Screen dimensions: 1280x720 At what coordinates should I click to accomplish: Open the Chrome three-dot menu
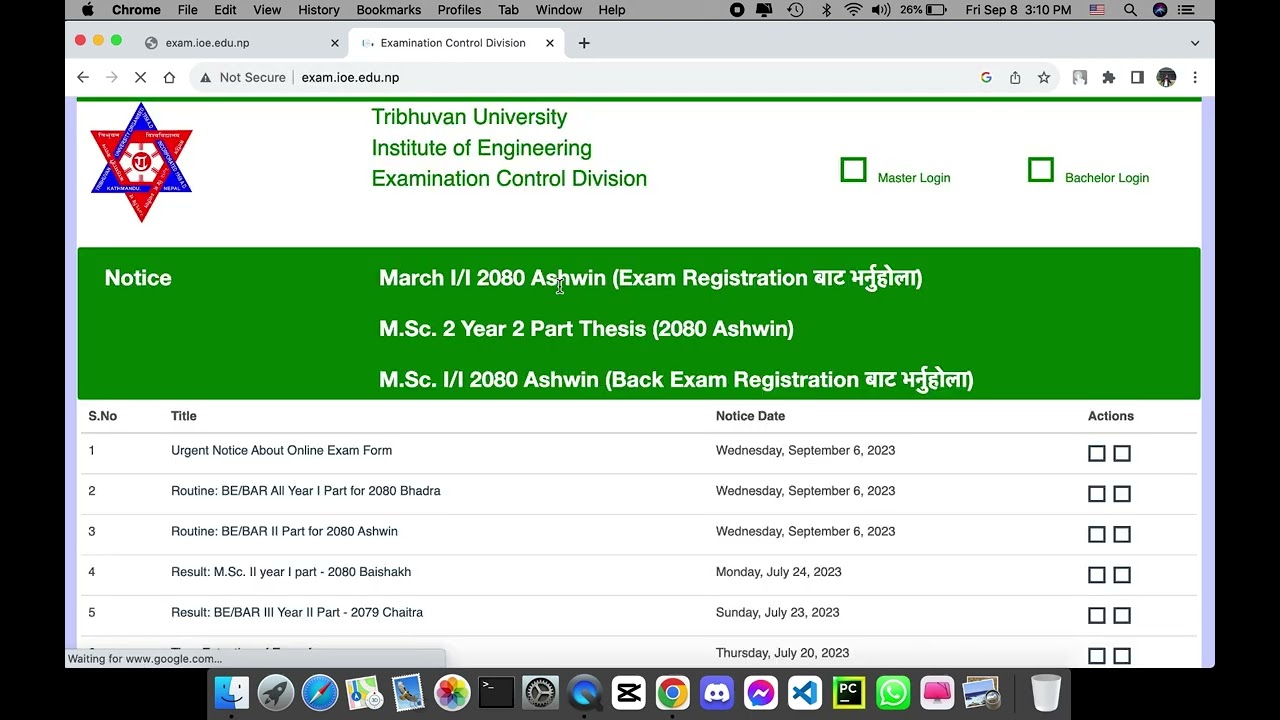(1195, 77)
